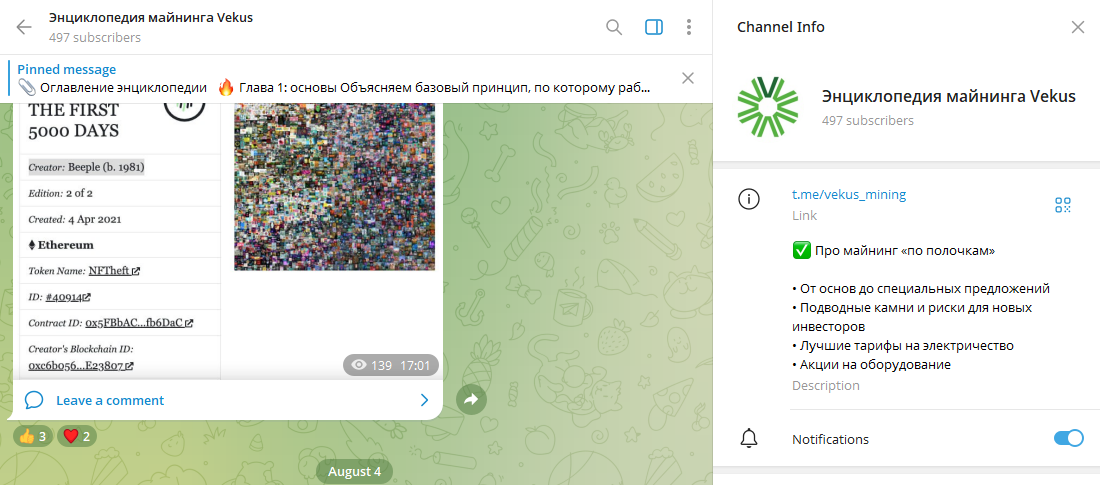This screenshot has width=1100, height=485.
Task: Click the 17:01 timestamp on the post
Action: point(415,365)
